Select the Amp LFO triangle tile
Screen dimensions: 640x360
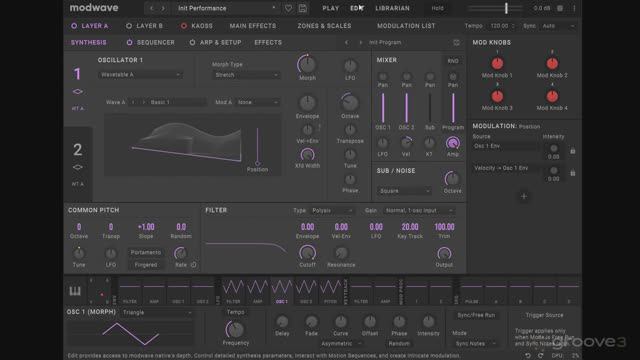tap(258, 290)
